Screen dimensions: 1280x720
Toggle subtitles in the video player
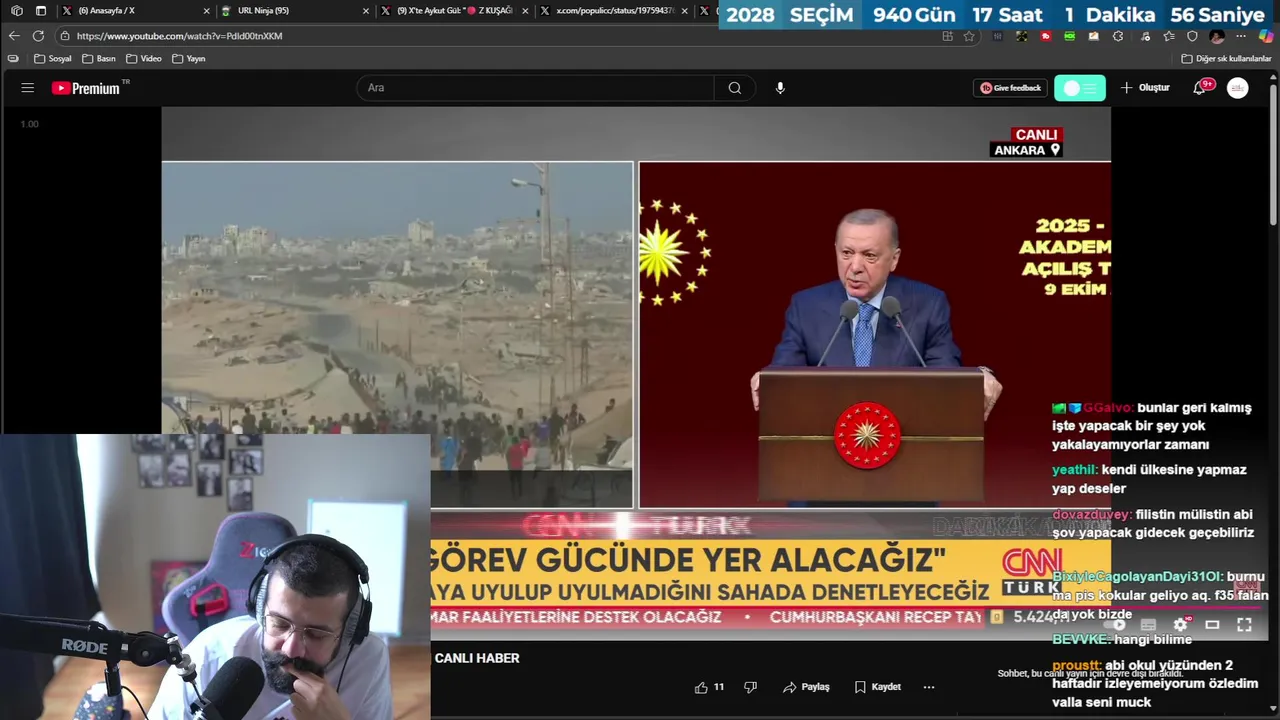click(x=1148, y=625)
